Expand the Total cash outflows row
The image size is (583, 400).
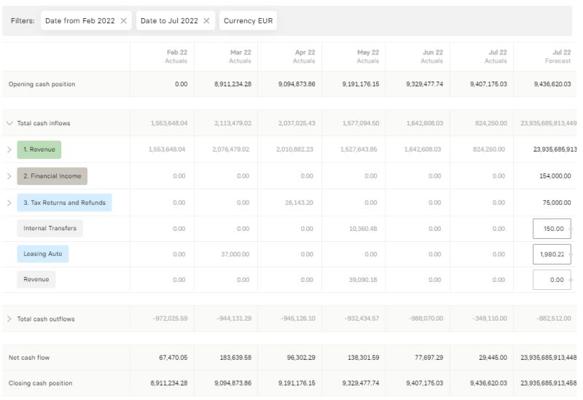[10, 319]
